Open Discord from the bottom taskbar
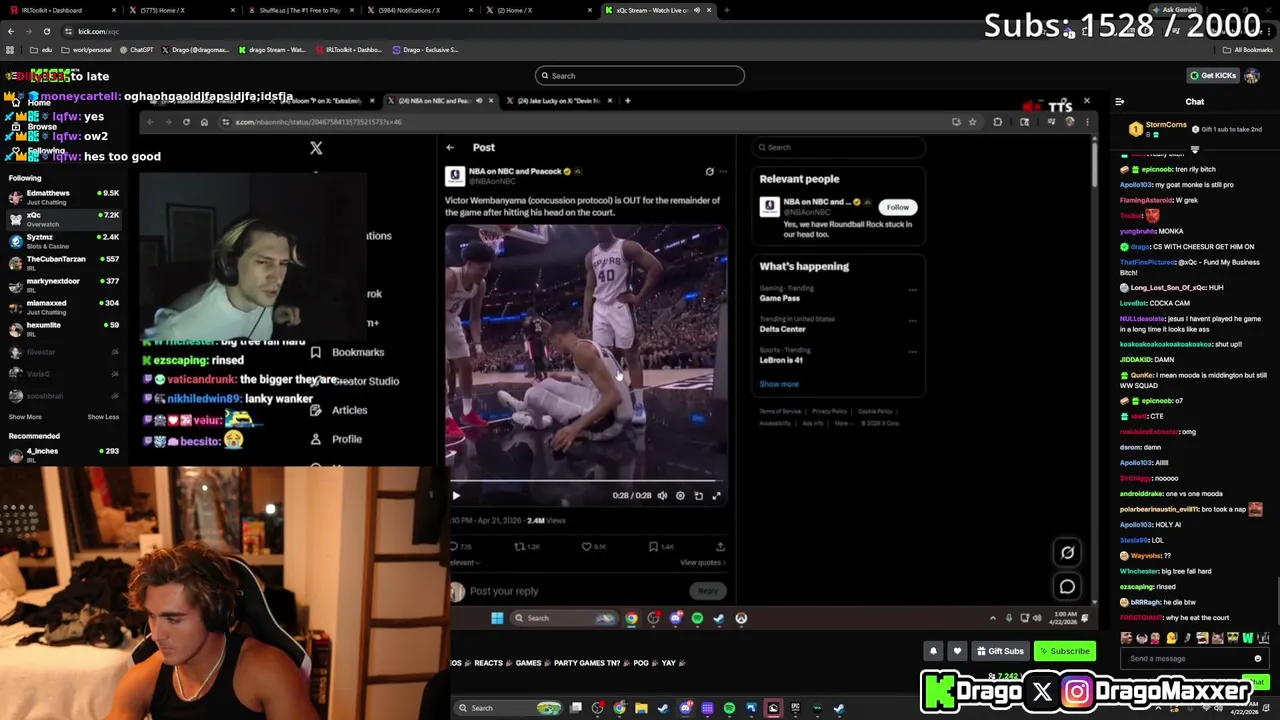Screen dimensions: 1280x720 click(x=685, y=708)
